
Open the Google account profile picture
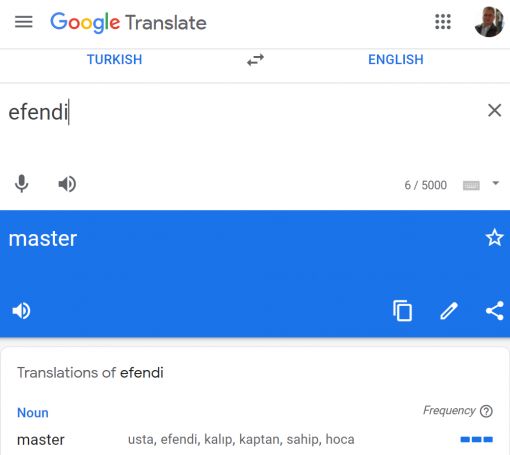click(x=489, y=22)
